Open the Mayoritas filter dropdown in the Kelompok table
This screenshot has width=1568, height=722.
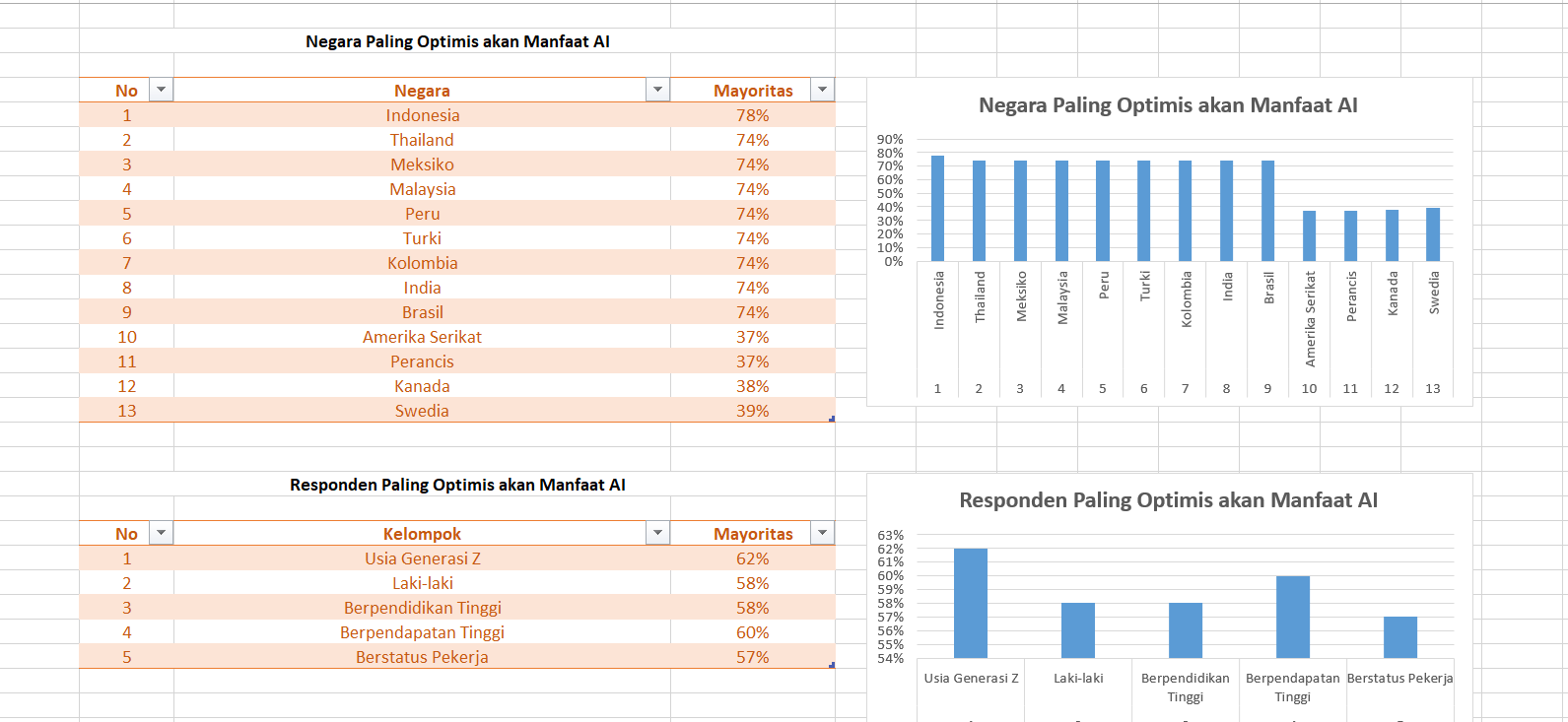pos(822,533)
